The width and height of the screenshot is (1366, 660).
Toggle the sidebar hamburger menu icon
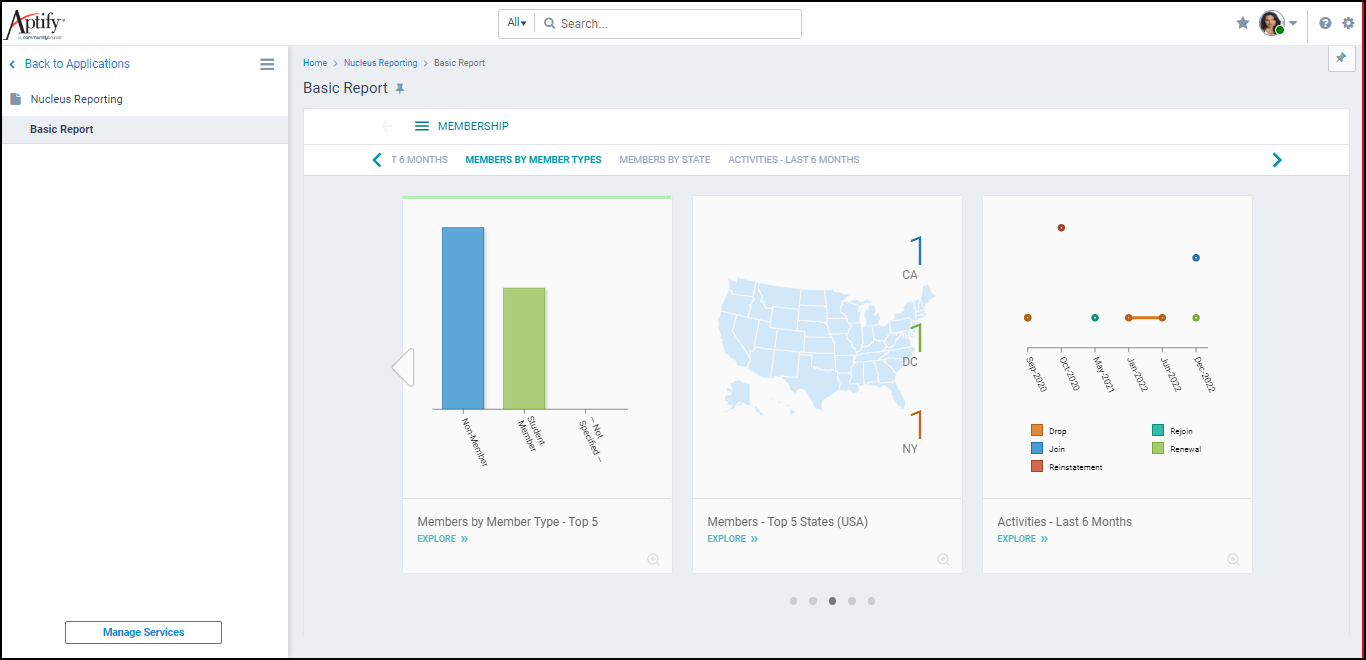tap(267, 64)
